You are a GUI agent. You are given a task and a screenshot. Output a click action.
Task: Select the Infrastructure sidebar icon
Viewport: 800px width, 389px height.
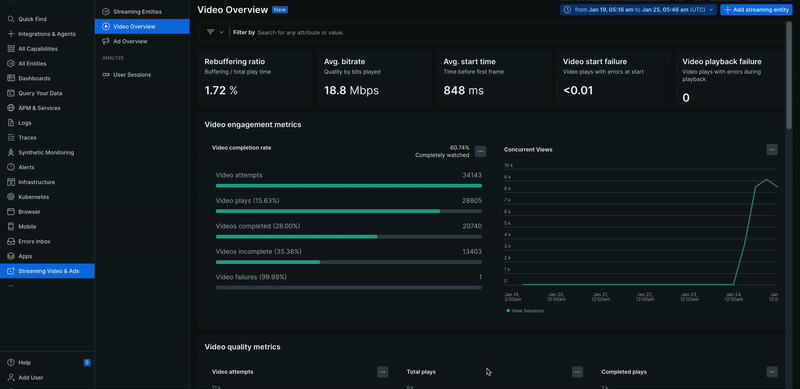coord(11,182)
